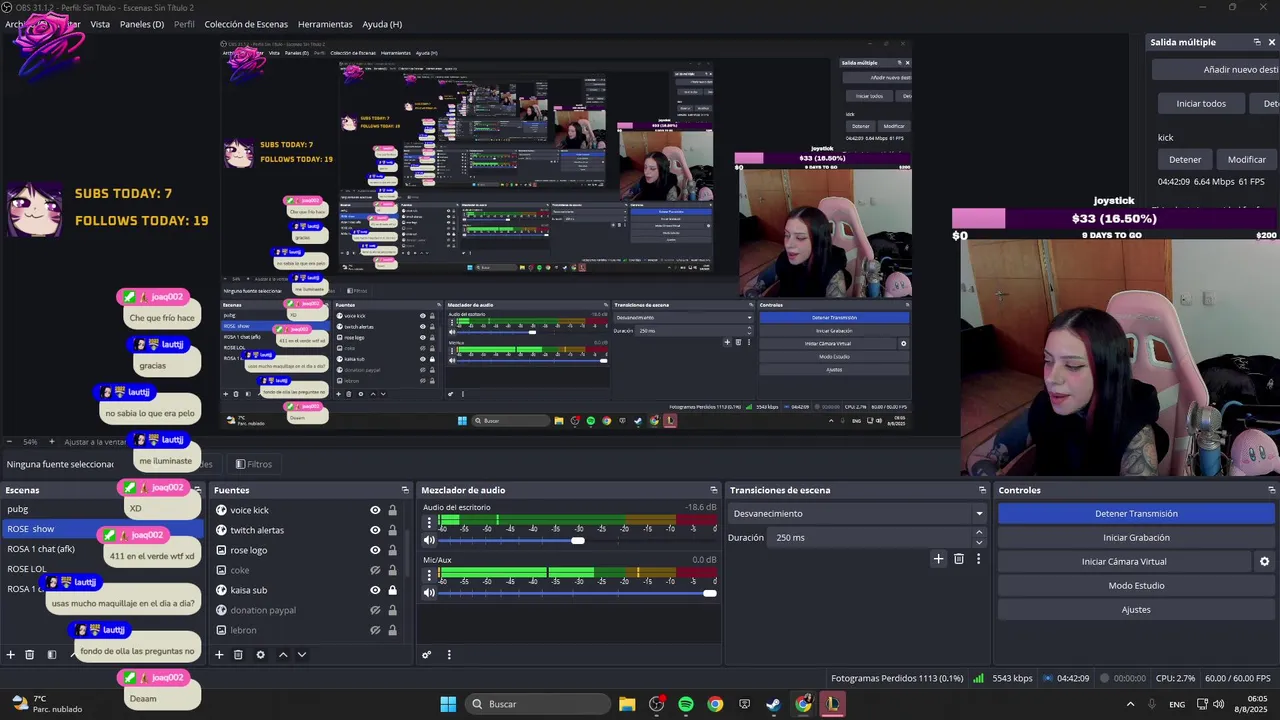Add a new scene with plus icon
This screenshot has height=720, width=1280.
[11, 655]
